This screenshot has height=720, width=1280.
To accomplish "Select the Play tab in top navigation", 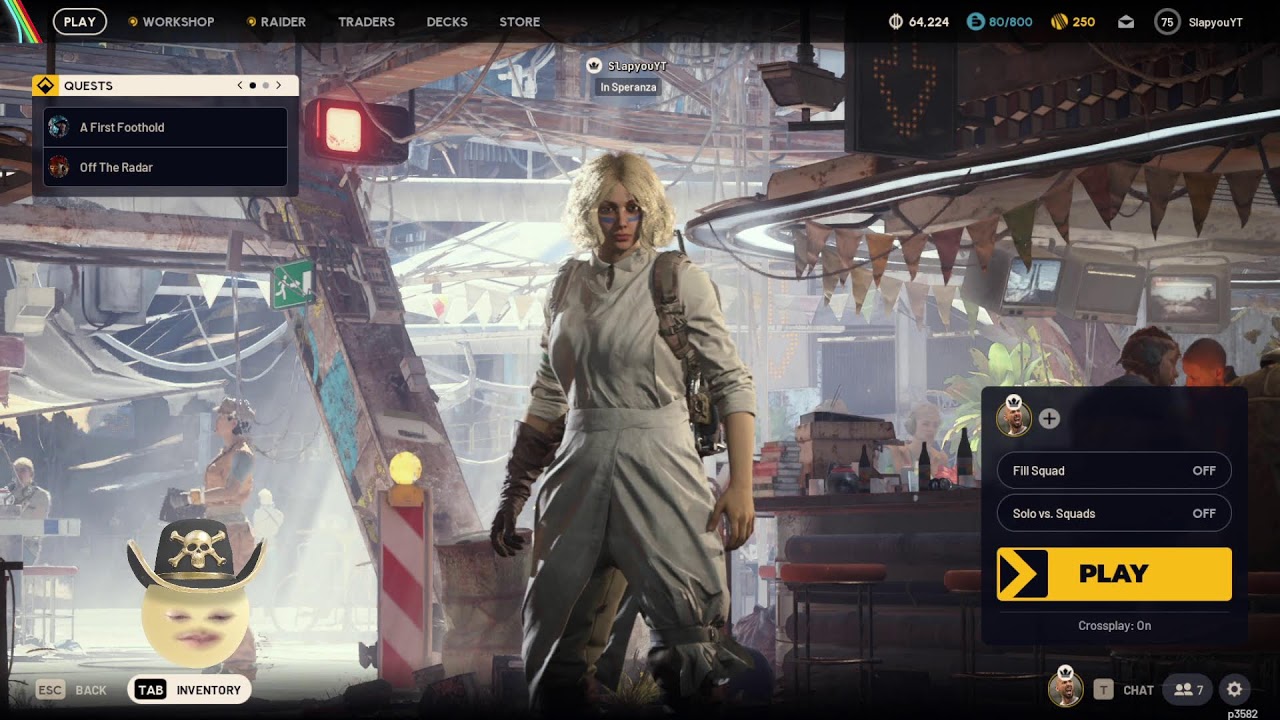I will pyautogui.click(x=80, y=22).
